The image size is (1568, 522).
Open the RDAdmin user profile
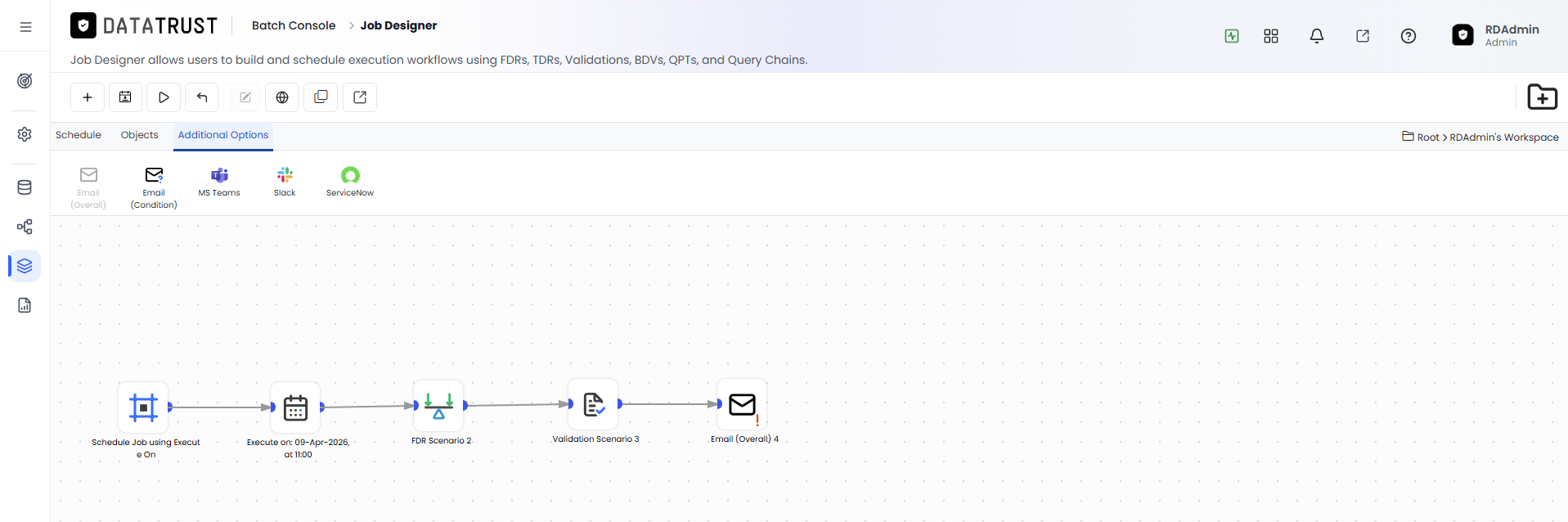point(1496,35)
